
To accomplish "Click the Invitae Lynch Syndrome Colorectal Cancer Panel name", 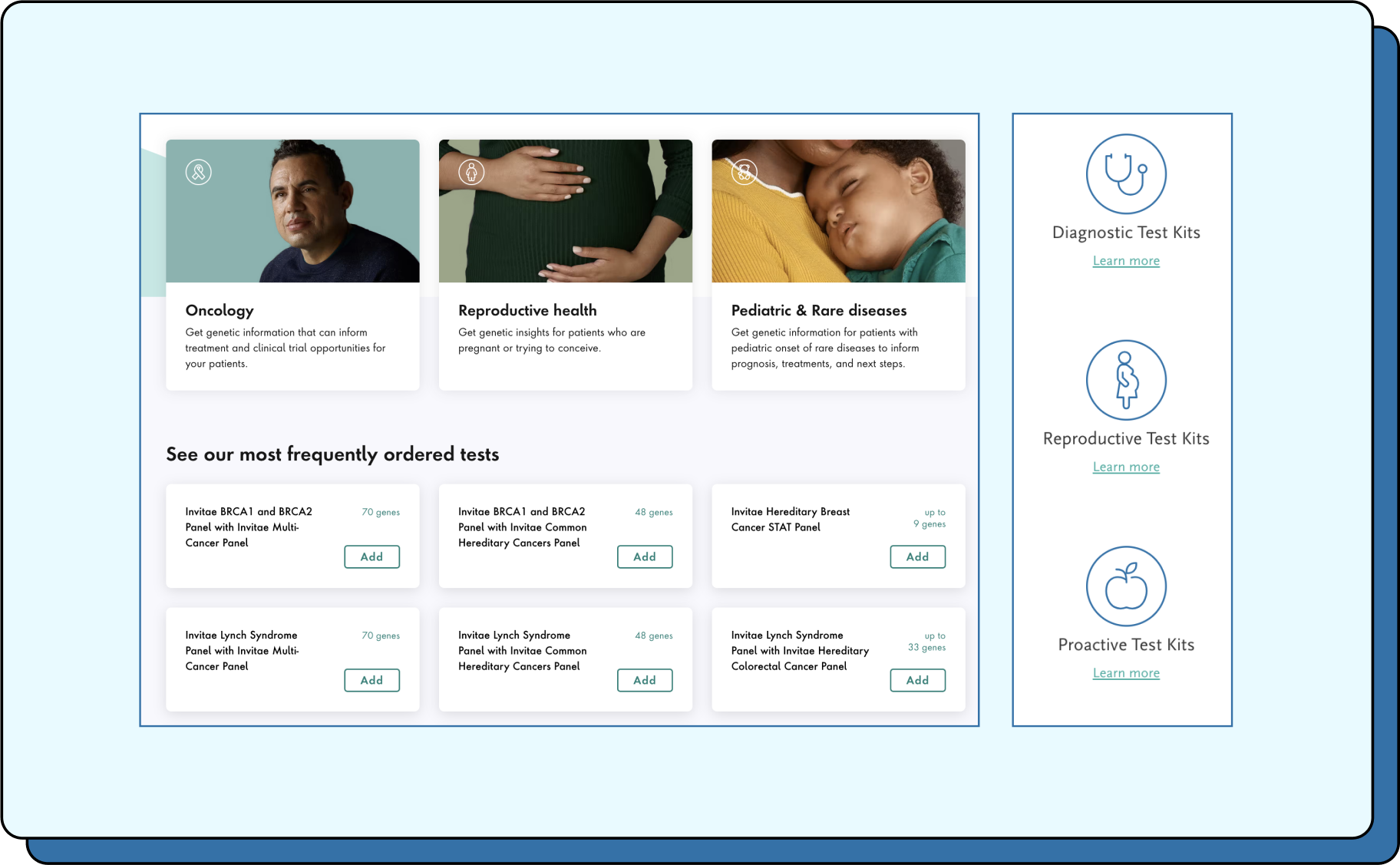I will tap(800, 651).
